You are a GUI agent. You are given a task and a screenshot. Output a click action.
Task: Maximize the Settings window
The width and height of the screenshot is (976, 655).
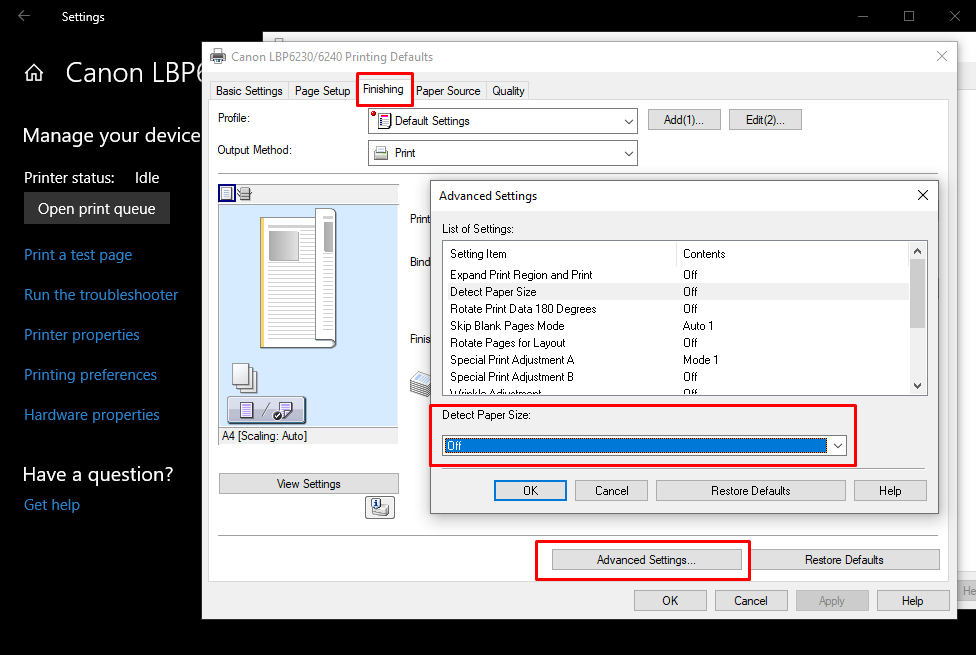(x=909, y=16)
